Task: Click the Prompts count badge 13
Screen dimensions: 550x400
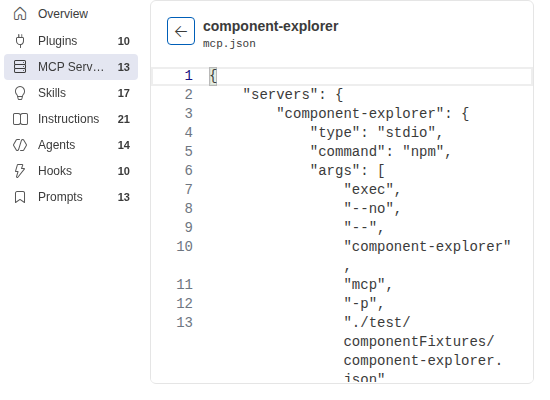Action: 123,197
